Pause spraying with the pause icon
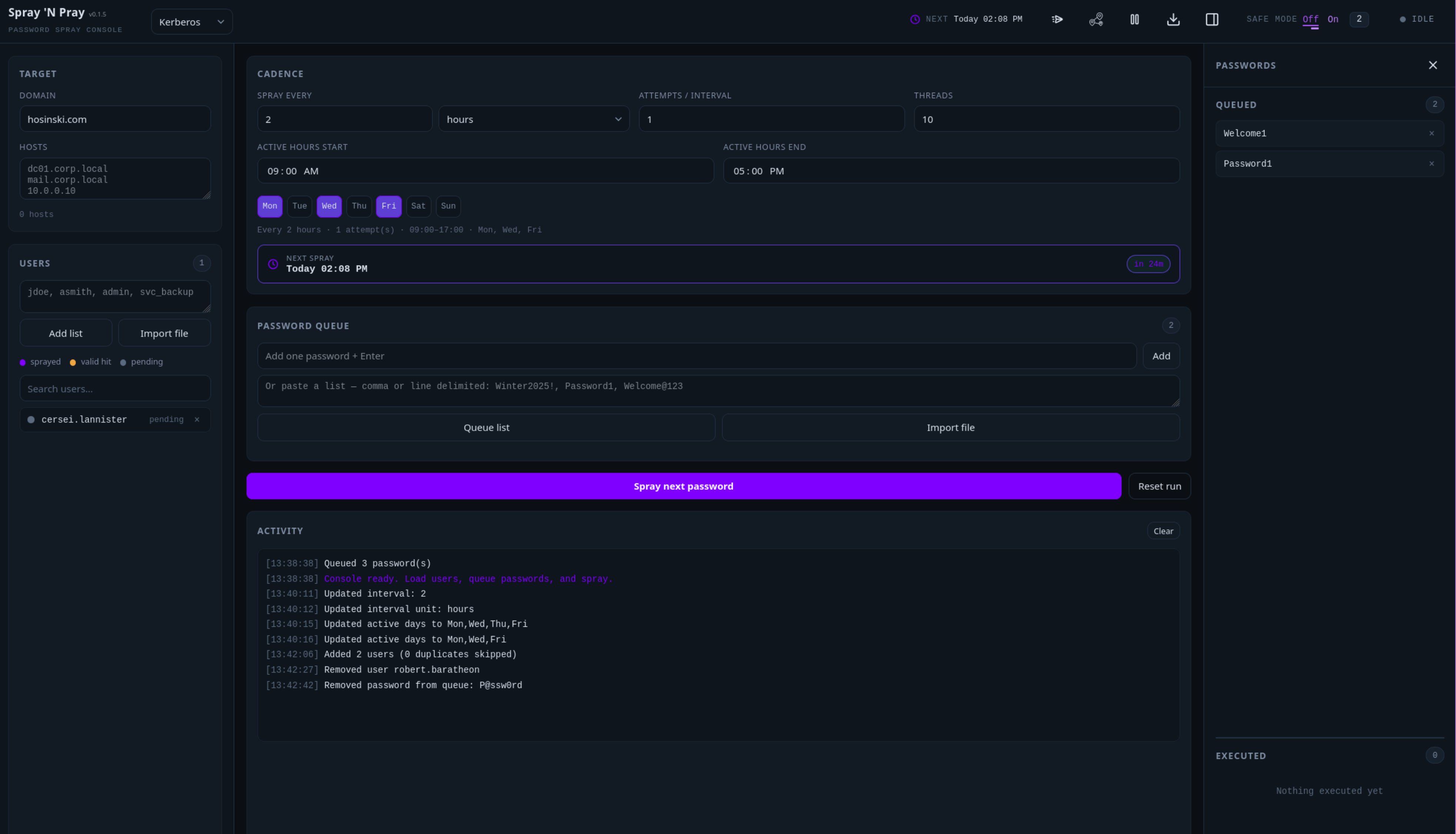This screenshot has width=1456, height=834. (1134, 20)
